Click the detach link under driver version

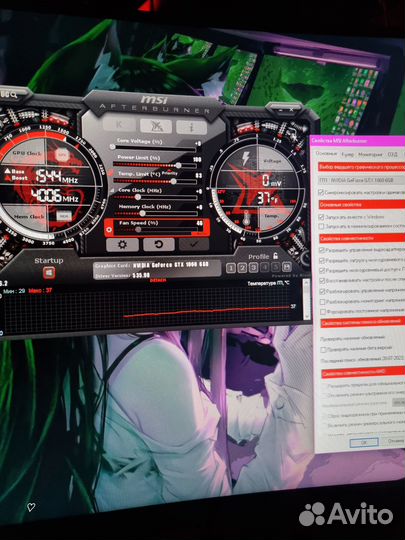tap(158, 281)
